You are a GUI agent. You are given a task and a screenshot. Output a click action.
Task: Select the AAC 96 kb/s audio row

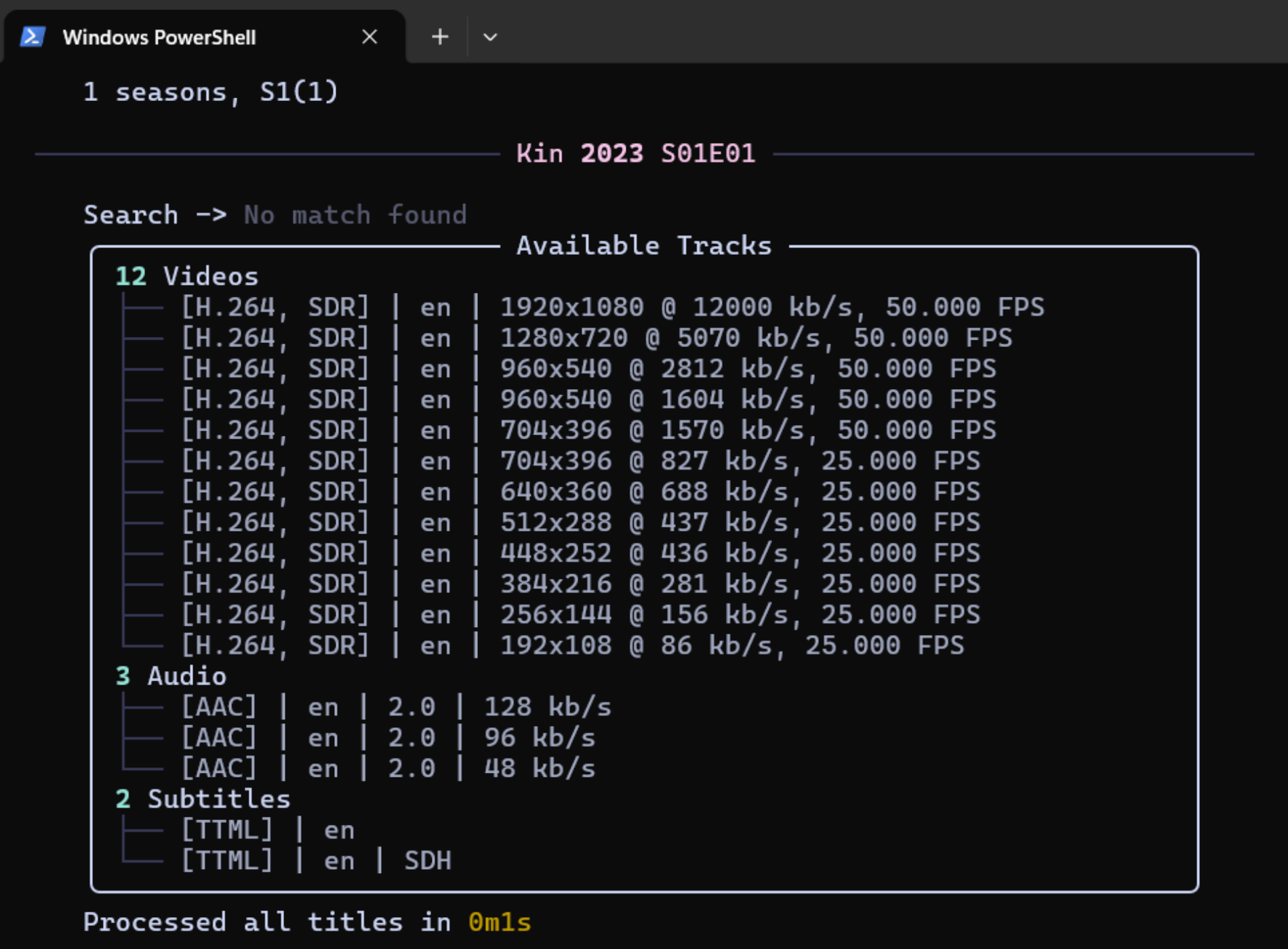[388, 738]
